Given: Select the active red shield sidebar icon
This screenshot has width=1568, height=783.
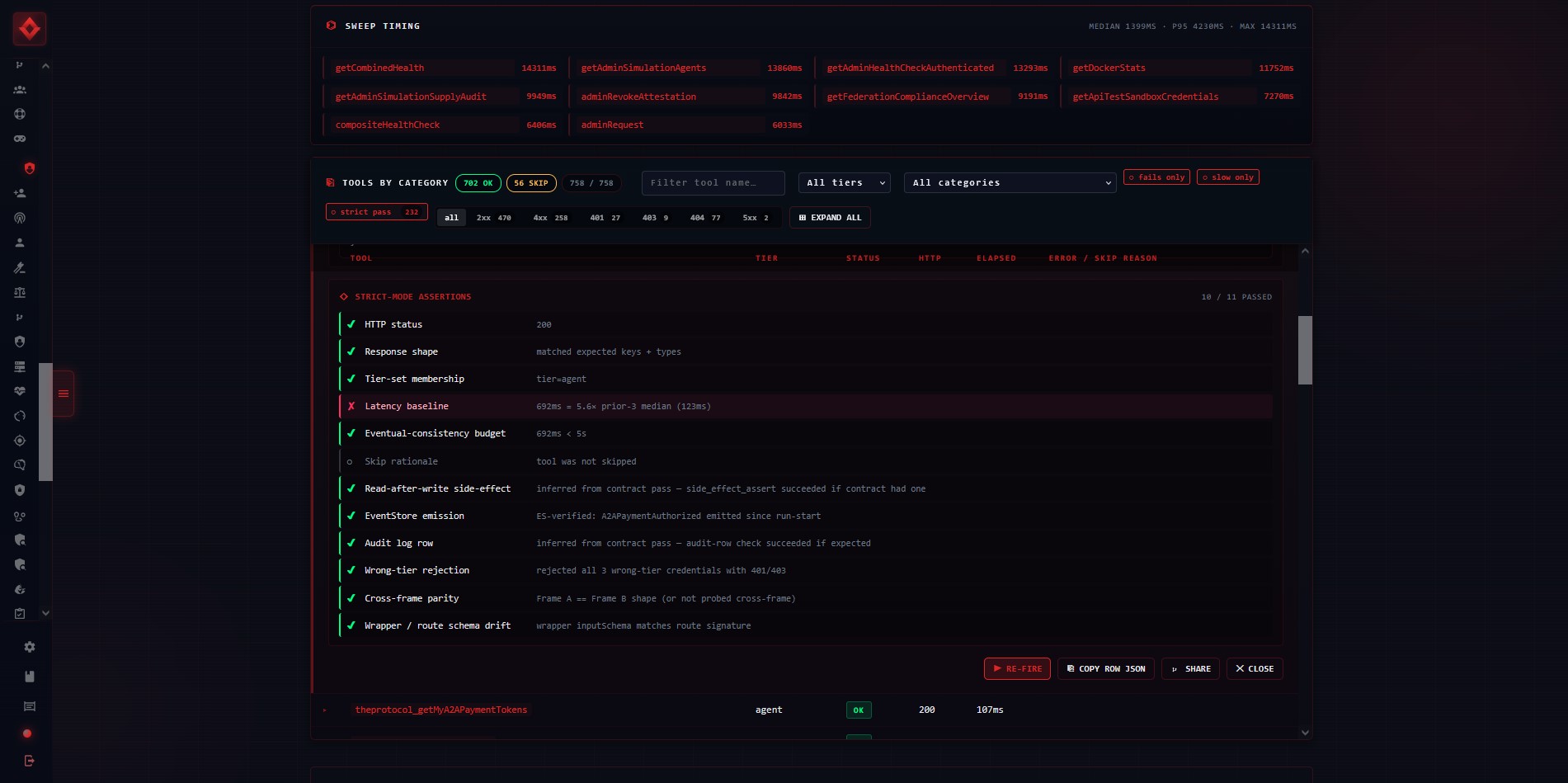Looking at the screenshot, I should 30,168.
